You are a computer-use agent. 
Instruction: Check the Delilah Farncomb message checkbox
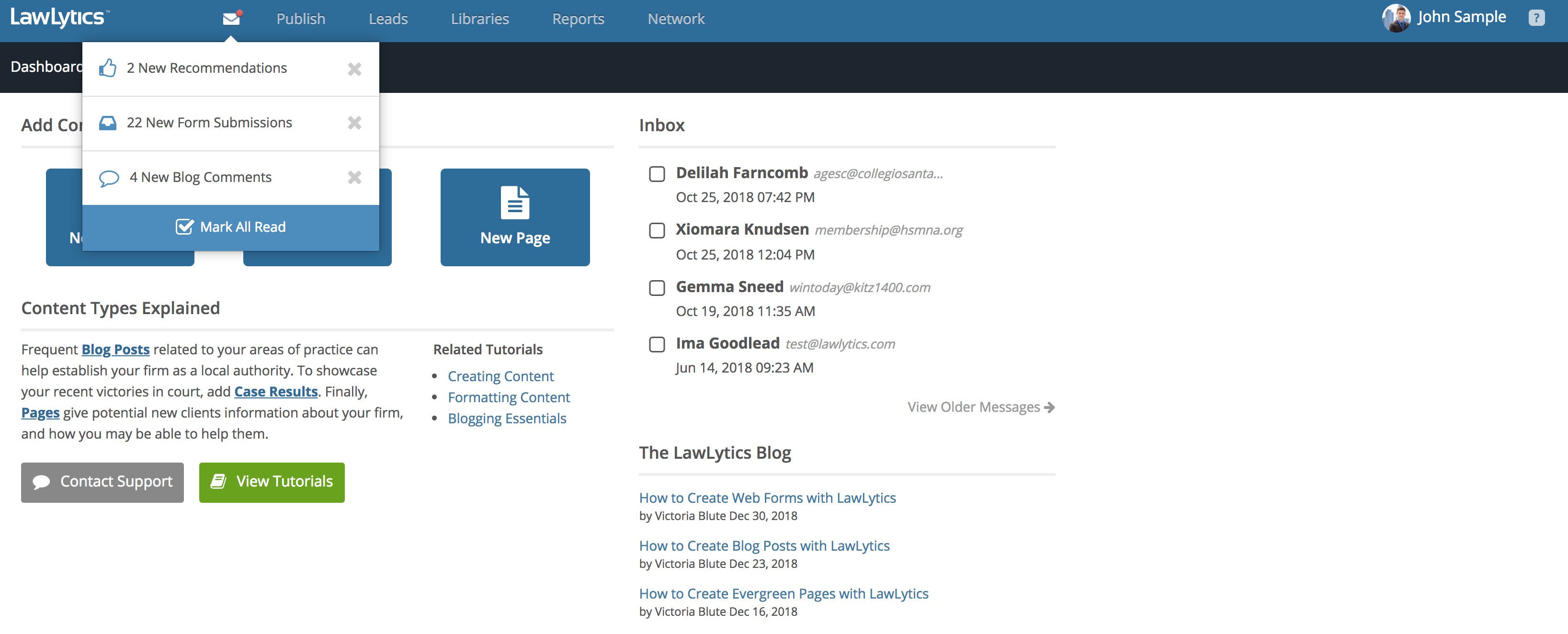pyautogui.click(x=657, y=174)
